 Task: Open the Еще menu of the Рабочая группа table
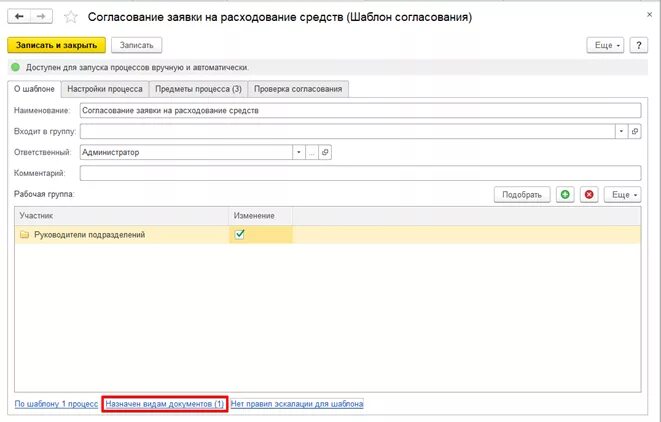click(623, 194)
